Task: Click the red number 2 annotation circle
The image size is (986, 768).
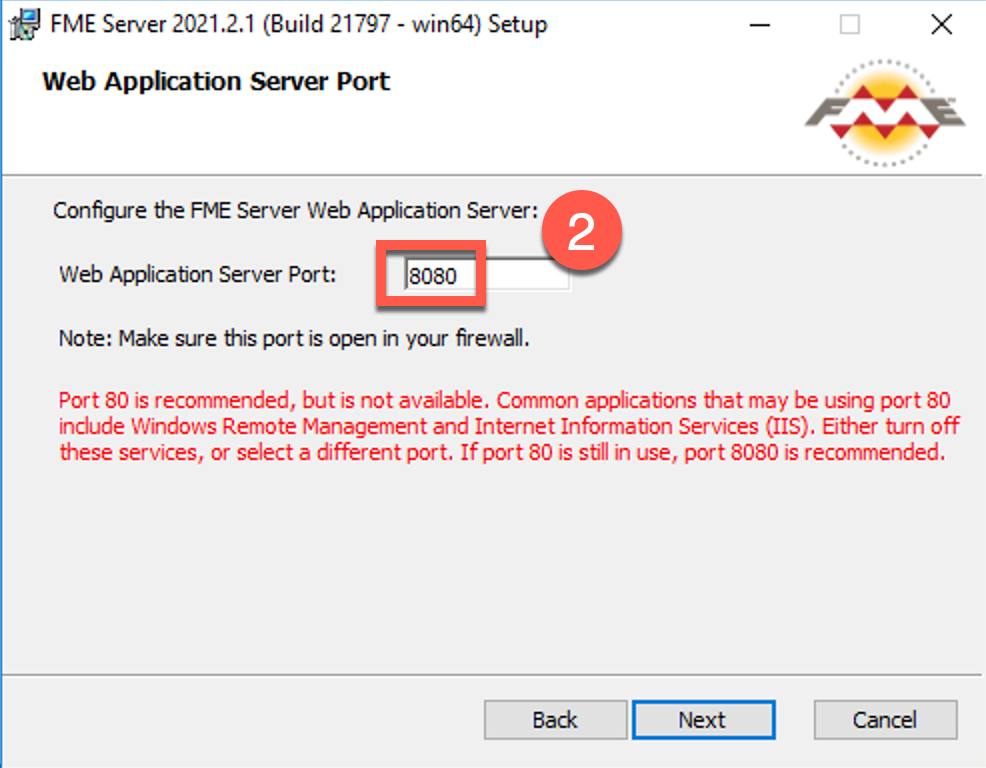Action: point(582,231)
